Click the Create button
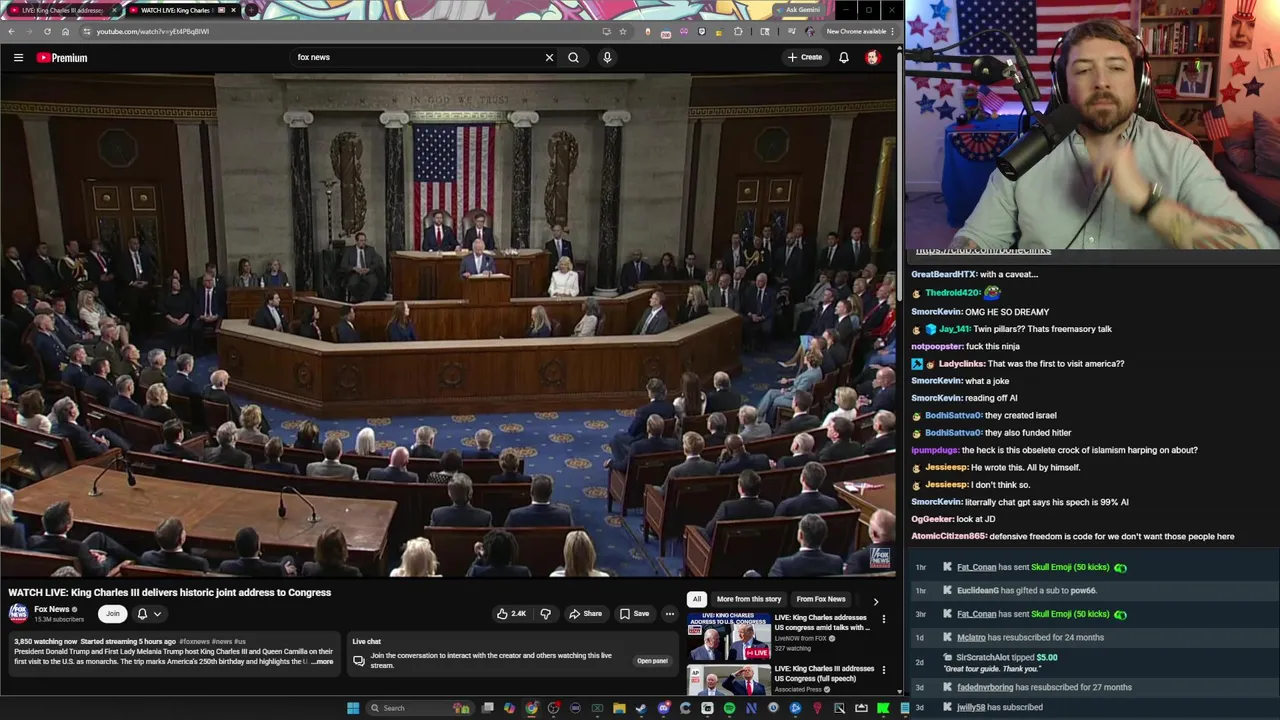This screenshot has height=720, width=1280. point(804,58)
